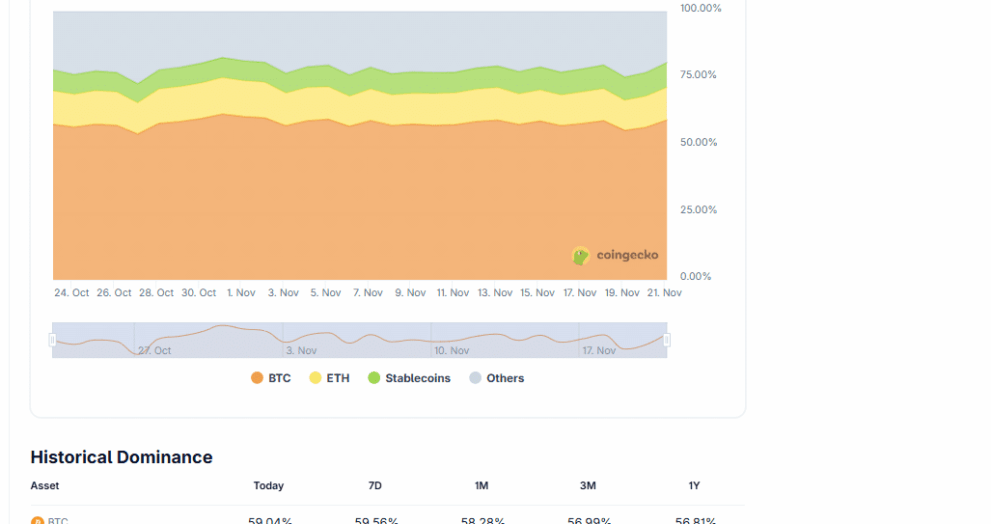The height and width of the screenshot is (524, 991).
Task: Hide the Others series via legend label
Action: pyautogui.click(x=505, y=378)
